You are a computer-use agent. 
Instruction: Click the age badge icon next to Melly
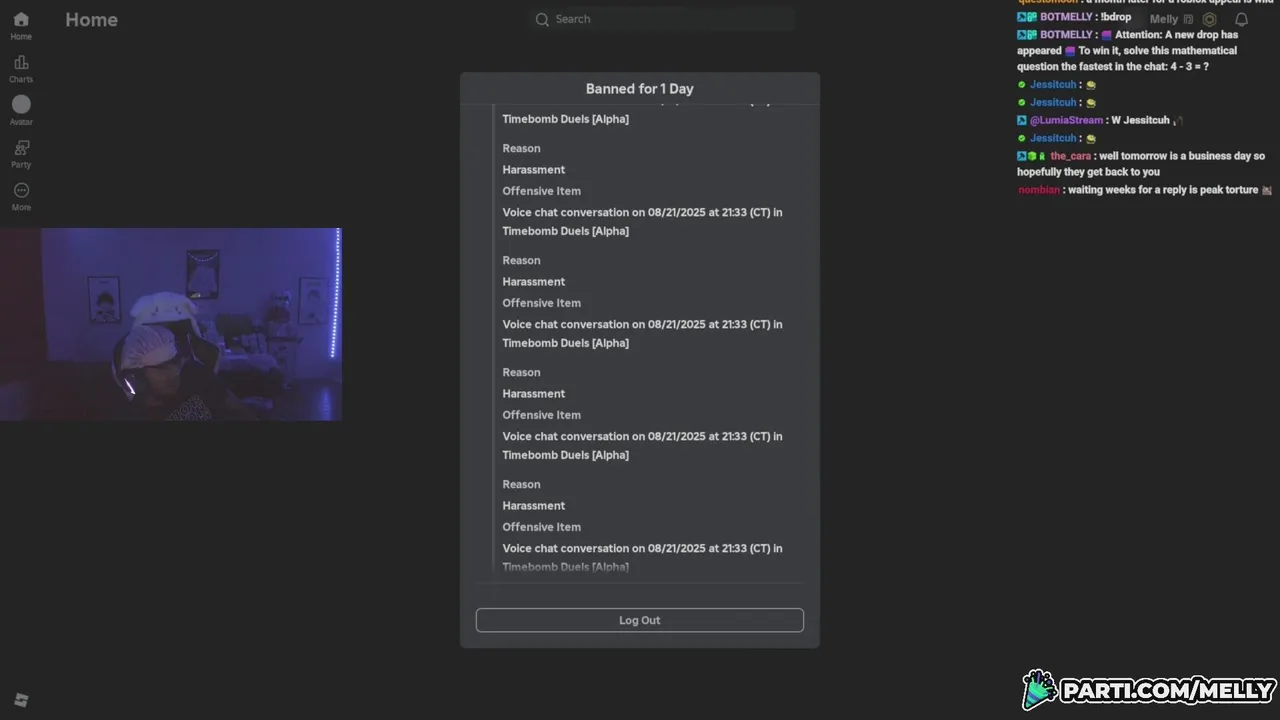1188,19
